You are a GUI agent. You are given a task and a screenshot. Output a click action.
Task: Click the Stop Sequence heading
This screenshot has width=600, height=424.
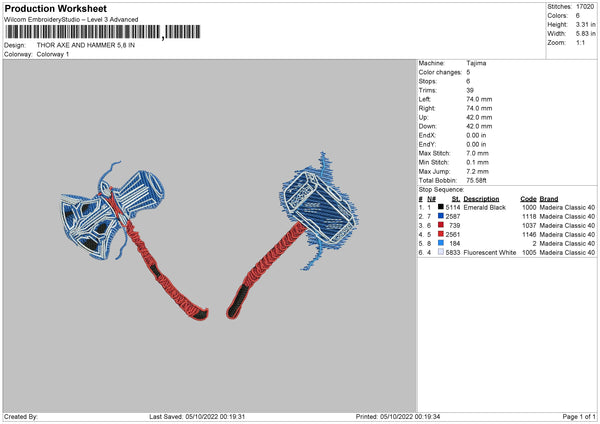[441, 190]
